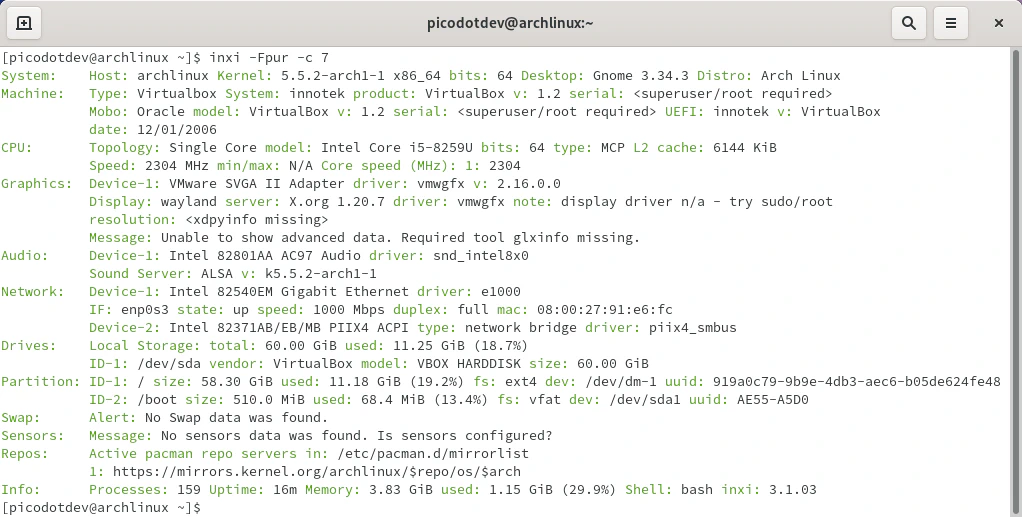
Task: Click the Graphics section label
Action: point(36,184)
